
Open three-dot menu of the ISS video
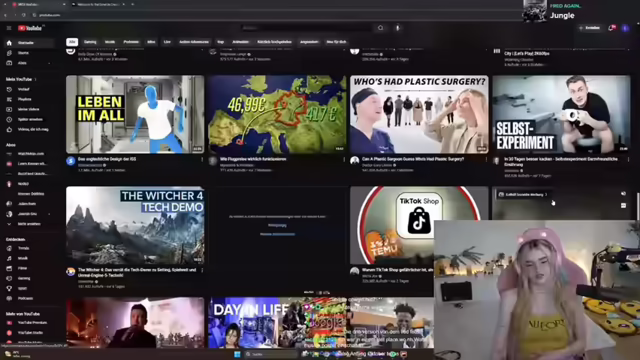point(202,160)
